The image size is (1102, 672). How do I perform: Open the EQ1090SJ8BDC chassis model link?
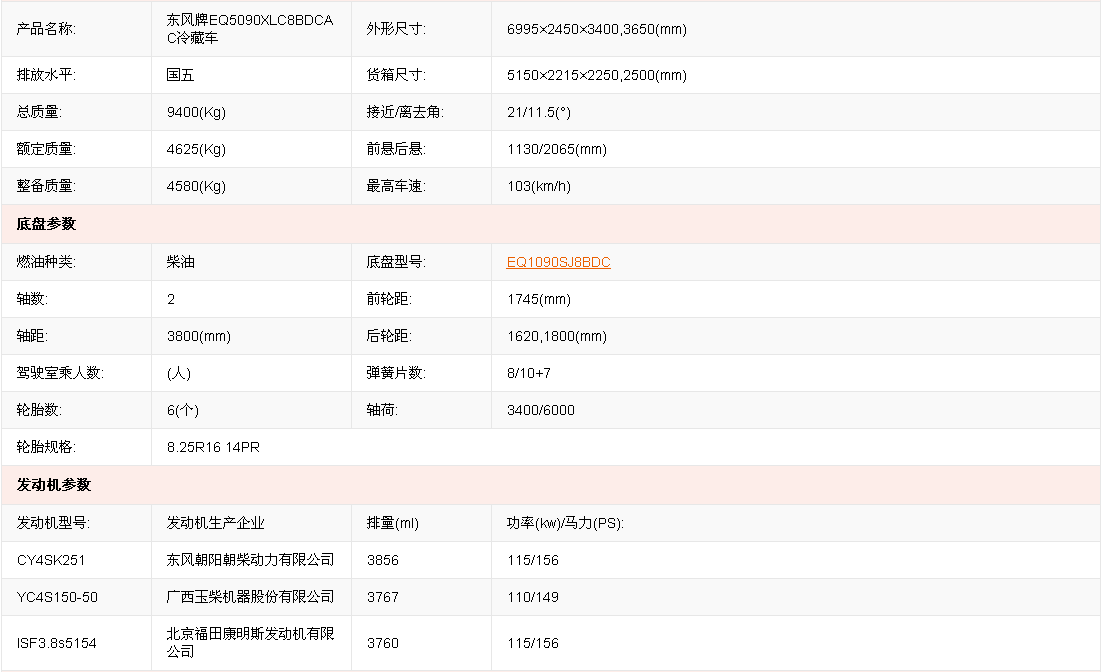point(558,262)
